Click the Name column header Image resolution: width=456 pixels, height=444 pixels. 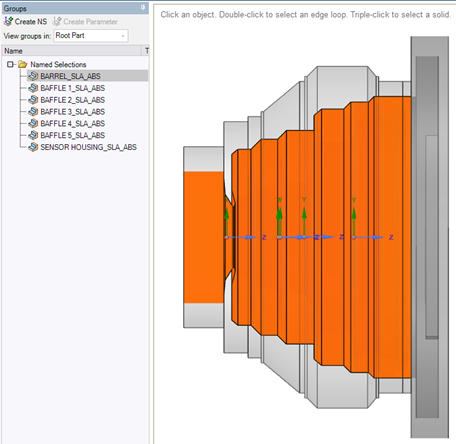[x=72, y=51]
